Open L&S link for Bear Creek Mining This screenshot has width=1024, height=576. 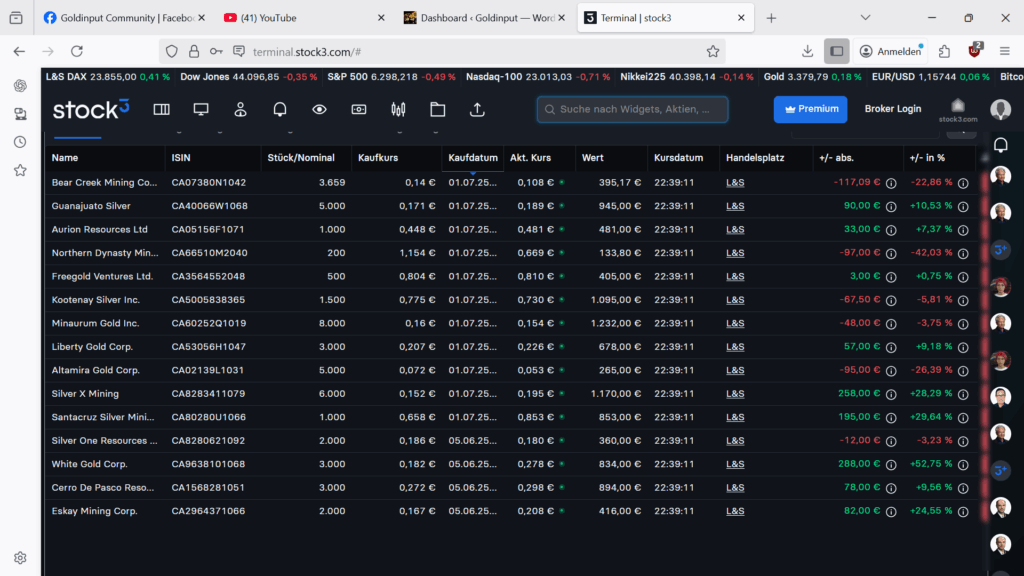point(735,183)
